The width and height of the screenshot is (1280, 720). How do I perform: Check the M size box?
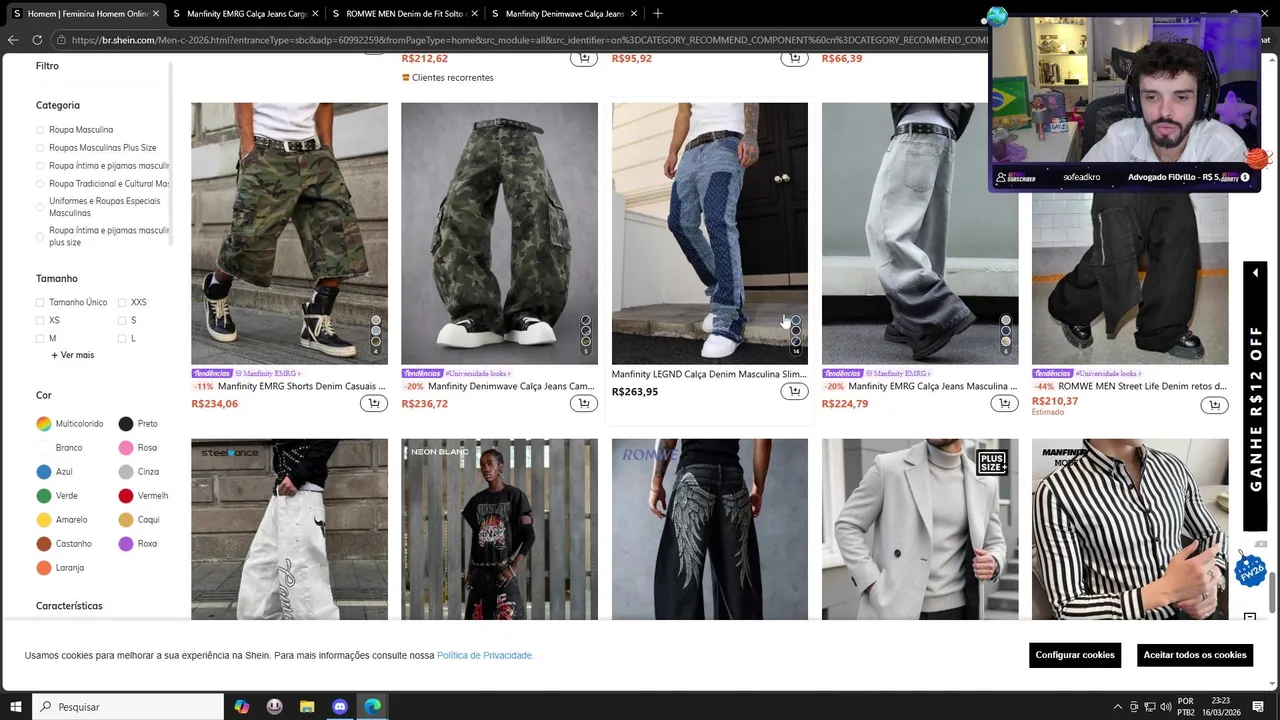[40, 338]
